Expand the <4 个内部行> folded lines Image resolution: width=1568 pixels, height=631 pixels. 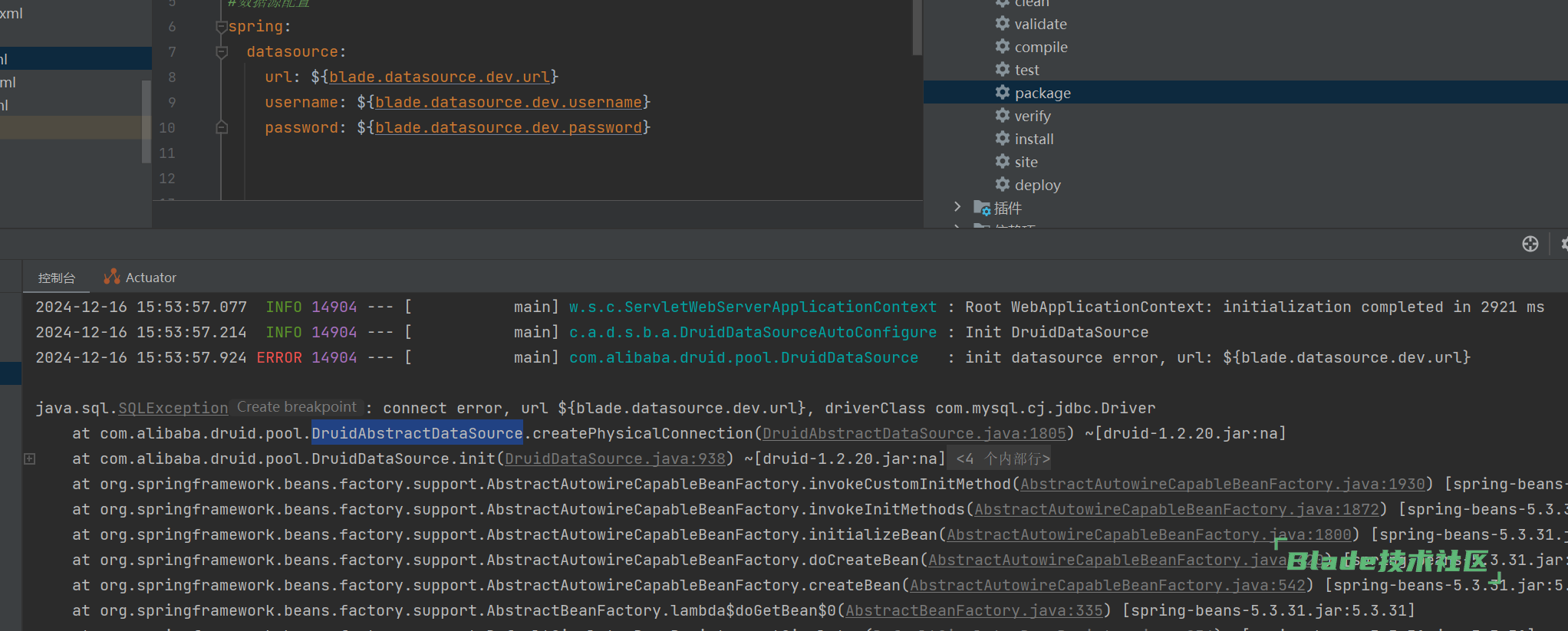[1003, 458]
